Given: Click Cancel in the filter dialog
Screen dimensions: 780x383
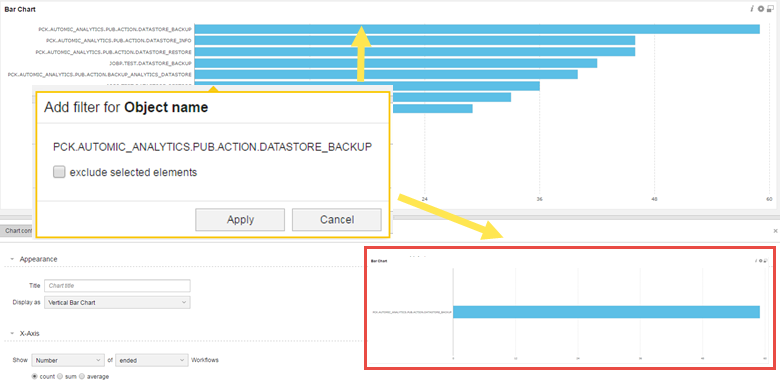Looking at the screenshot, I should click(337, 219).
